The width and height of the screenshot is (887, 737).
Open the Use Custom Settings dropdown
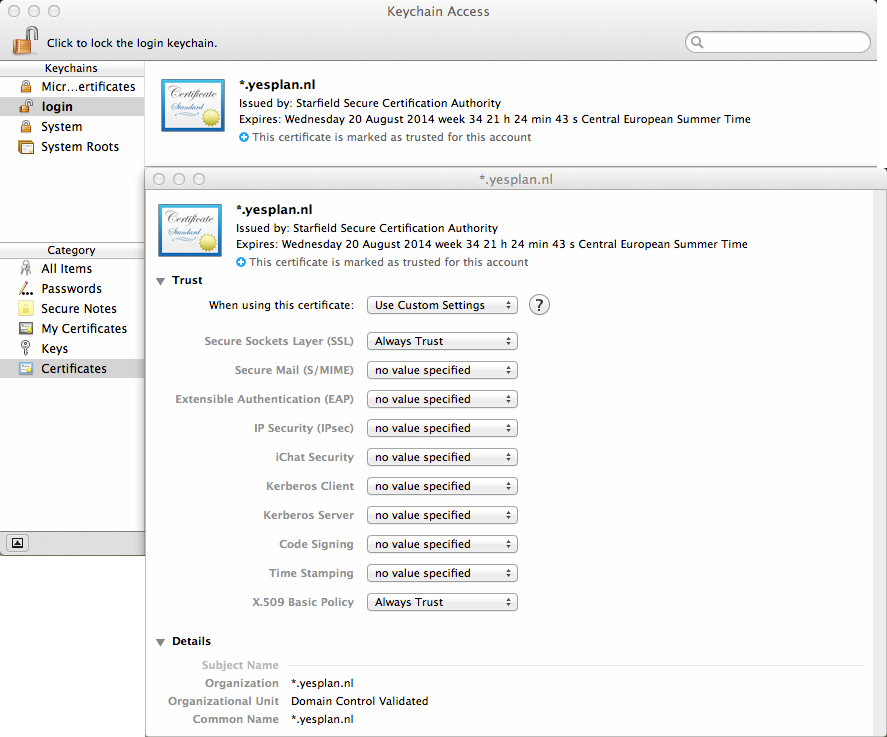click(442, 305)
